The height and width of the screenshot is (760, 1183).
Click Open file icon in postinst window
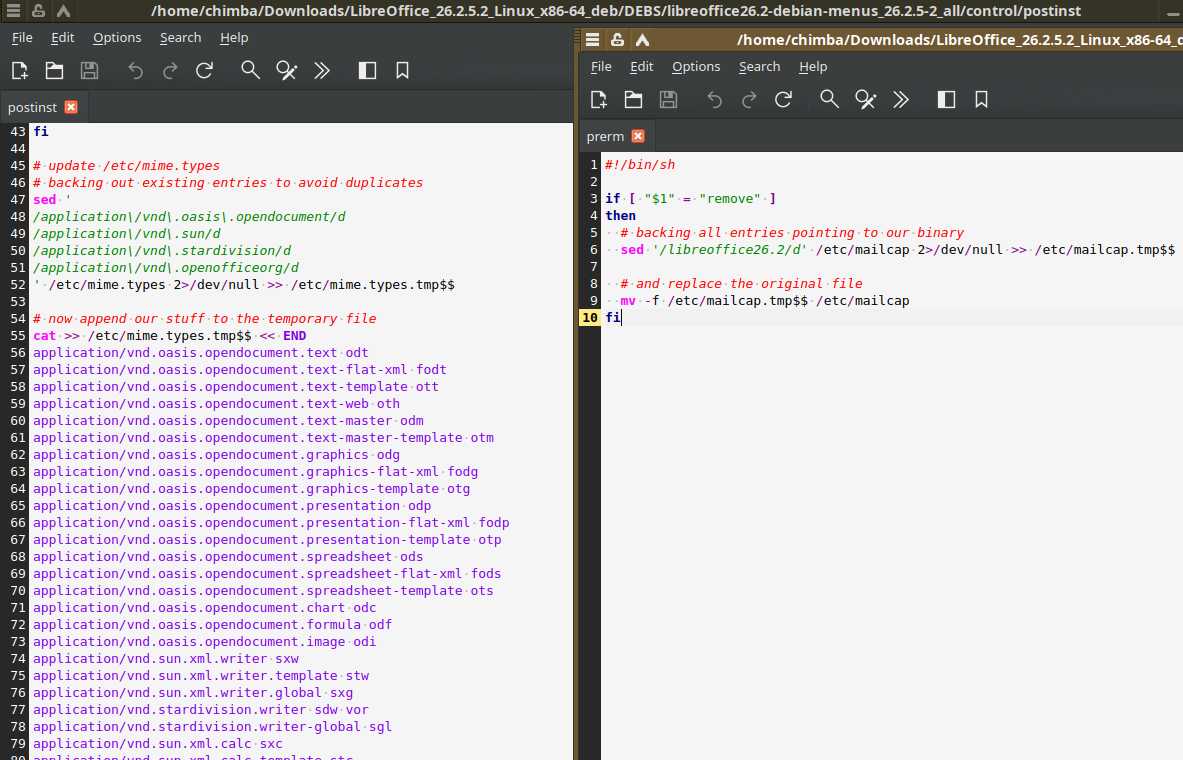54,71
